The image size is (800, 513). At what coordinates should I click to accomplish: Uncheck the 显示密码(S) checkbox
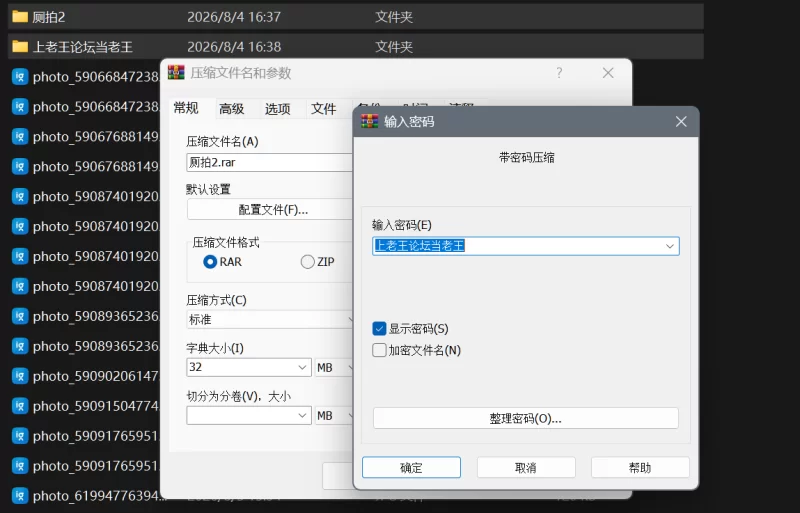click(379, 329)
